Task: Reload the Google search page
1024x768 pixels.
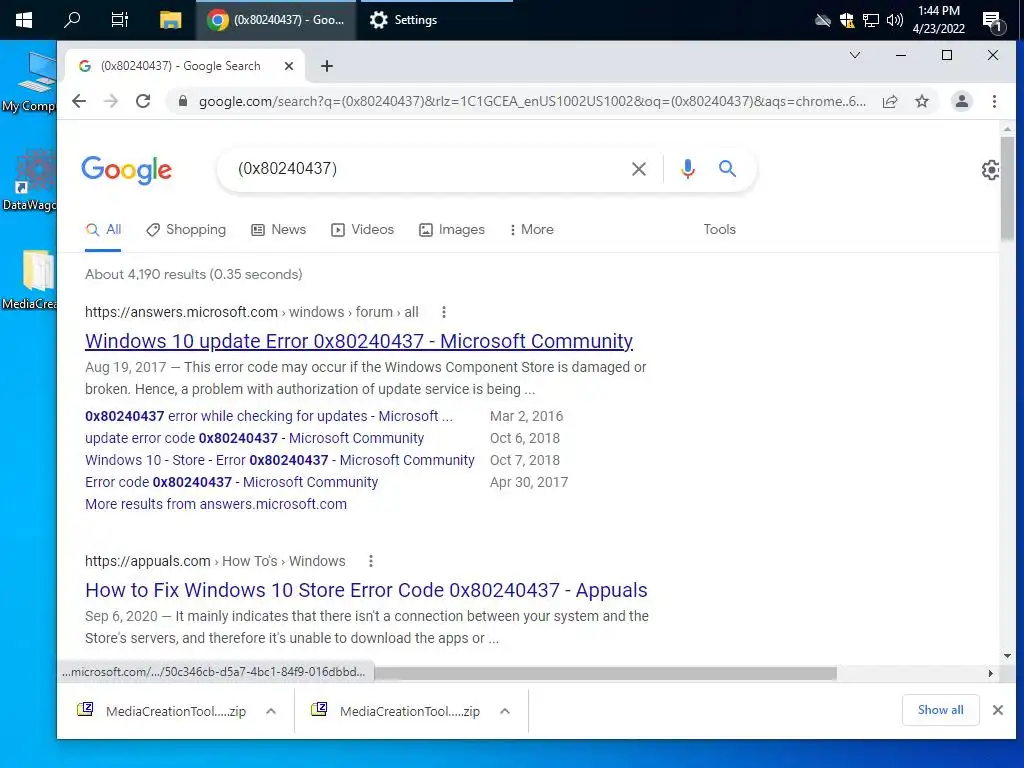Action: [x=143, y=101]
